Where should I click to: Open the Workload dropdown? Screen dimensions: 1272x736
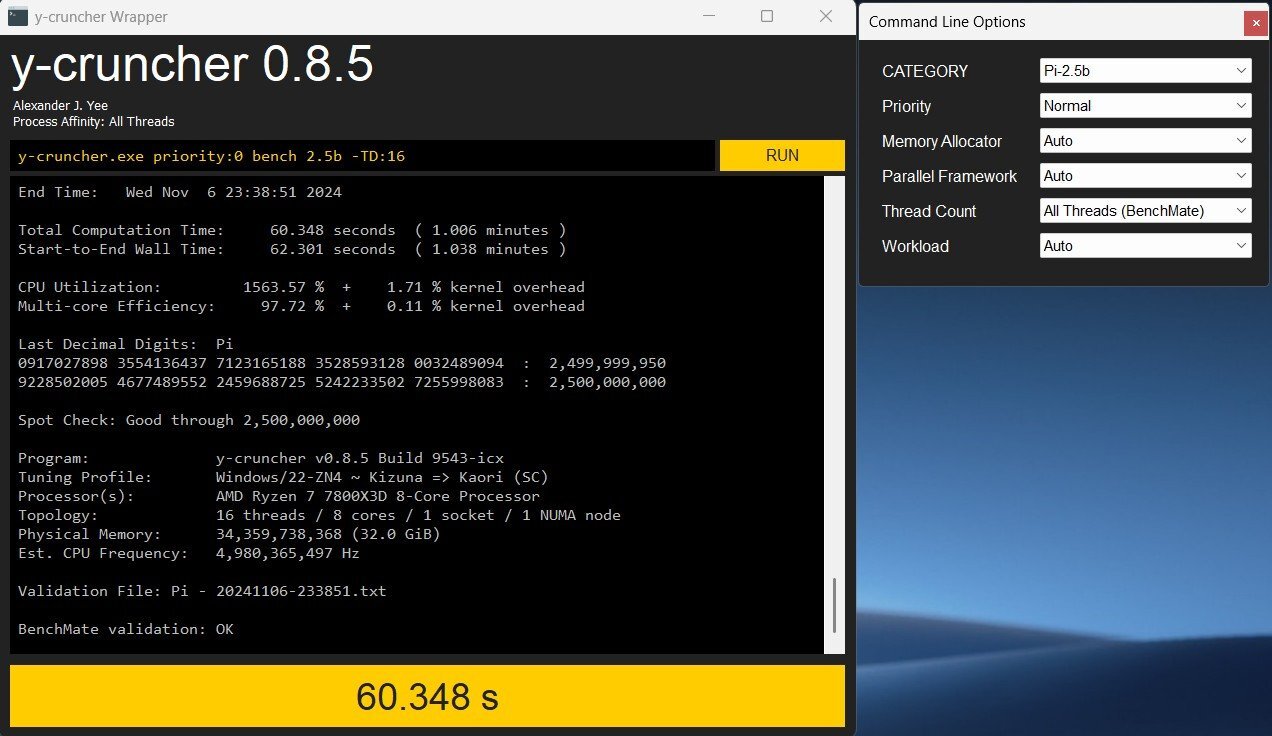coord(1146,246)
